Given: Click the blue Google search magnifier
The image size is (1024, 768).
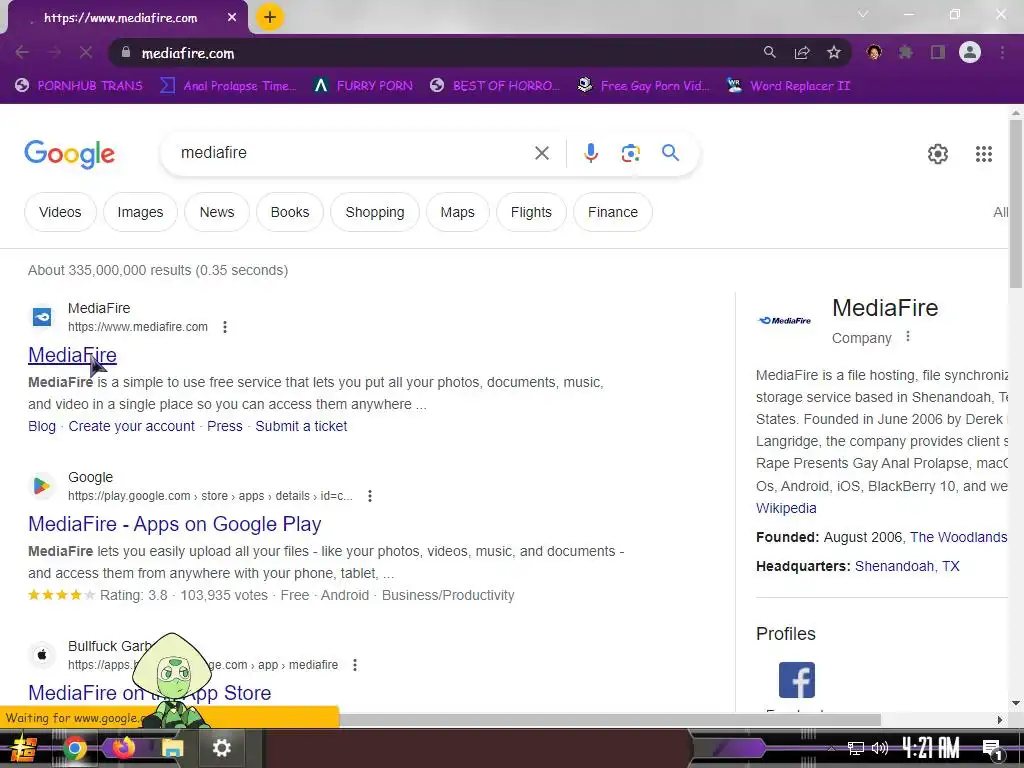Looking at the screenshot, I should coord(670,153).
